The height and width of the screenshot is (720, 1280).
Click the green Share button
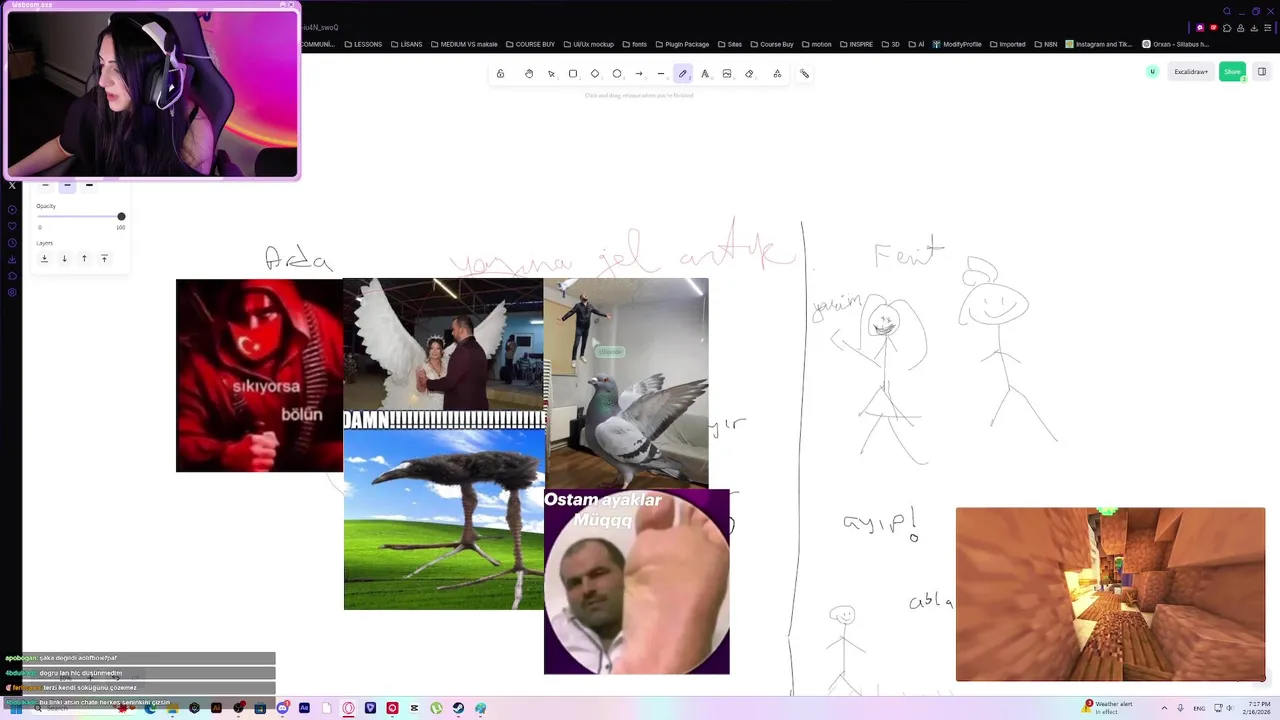click(x=1232, y=72)
